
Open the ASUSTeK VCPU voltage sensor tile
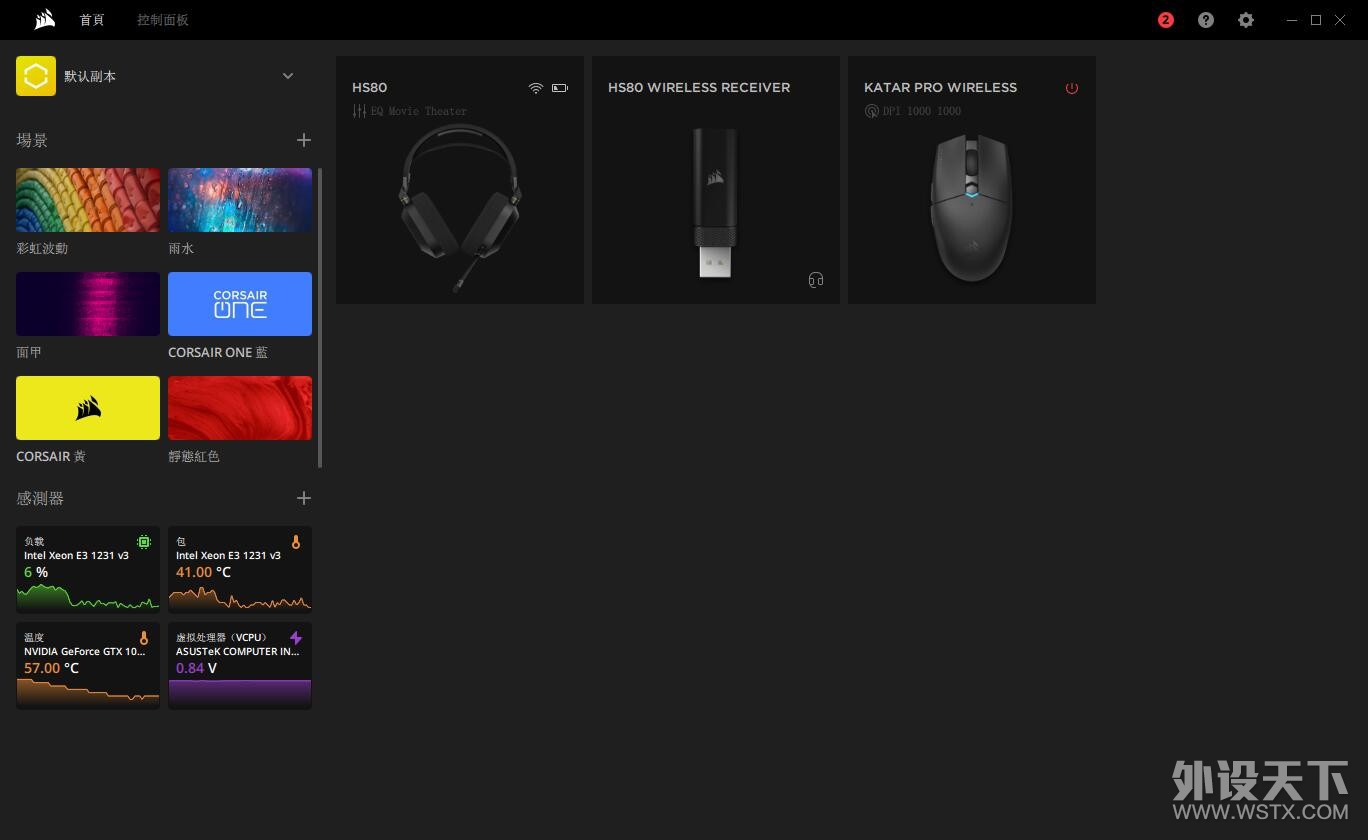[x=240, y=665]
